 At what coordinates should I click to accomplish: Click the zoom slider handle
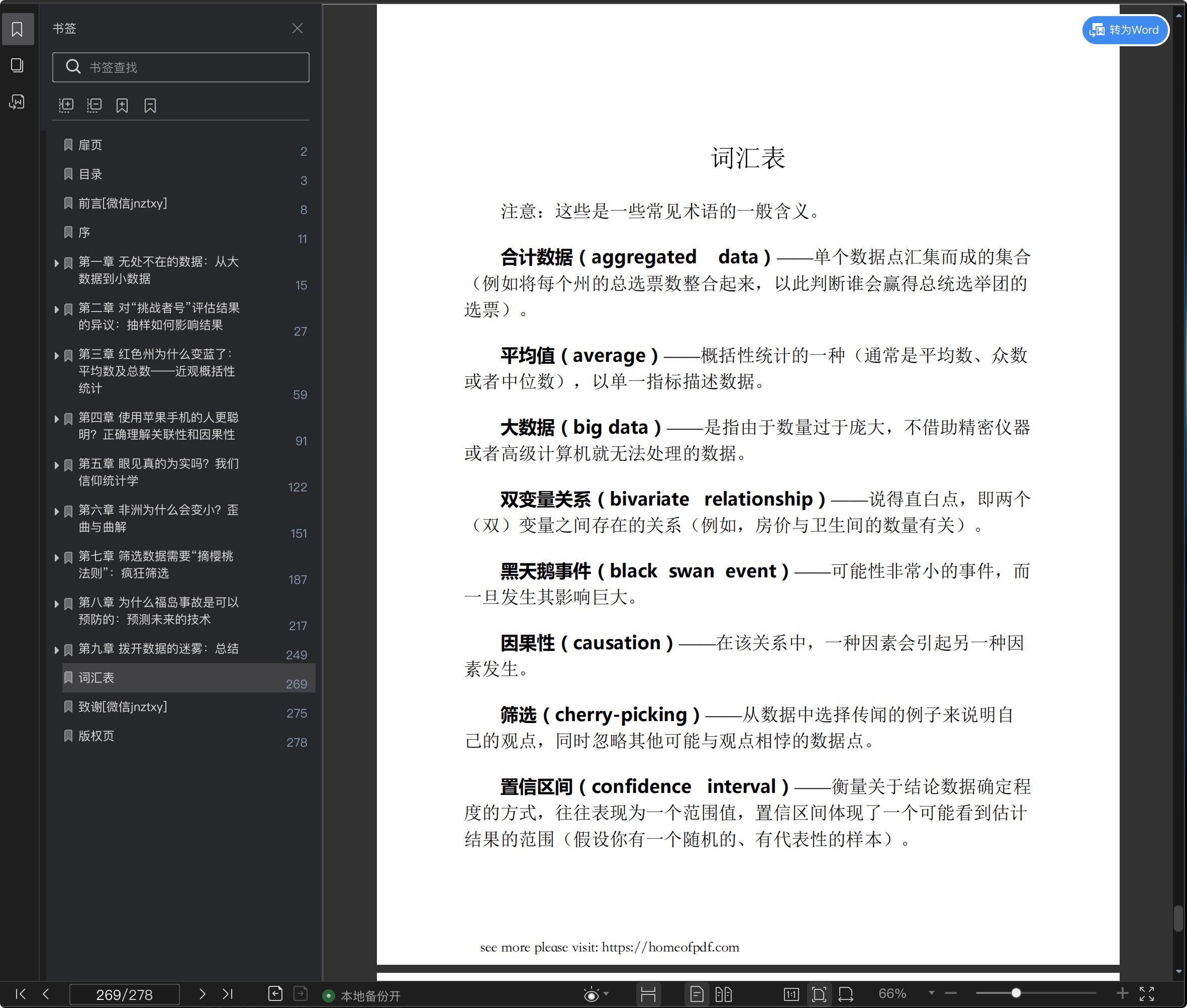(x=1016, y=993)
